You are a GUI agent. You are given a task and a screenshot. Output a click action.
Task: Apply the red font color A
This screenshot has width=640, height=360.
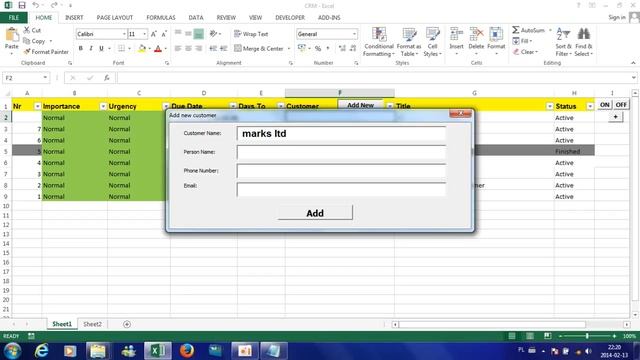tap(158, 49)
